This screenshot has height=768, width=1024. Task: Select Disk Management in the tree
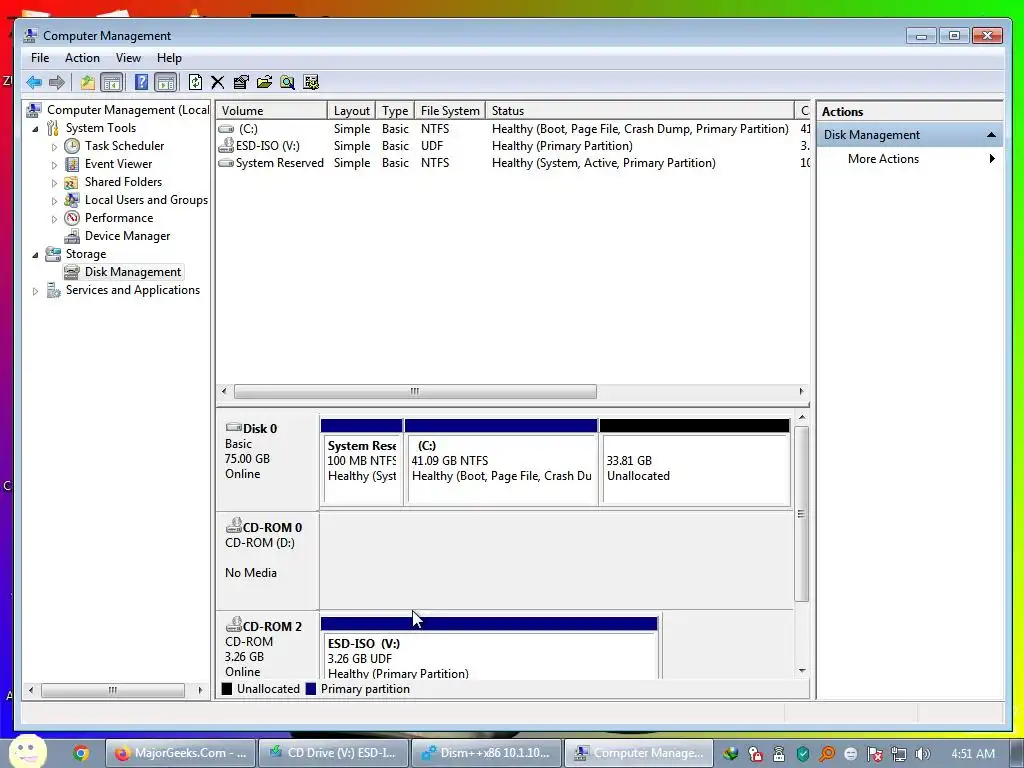click(133, 272)
